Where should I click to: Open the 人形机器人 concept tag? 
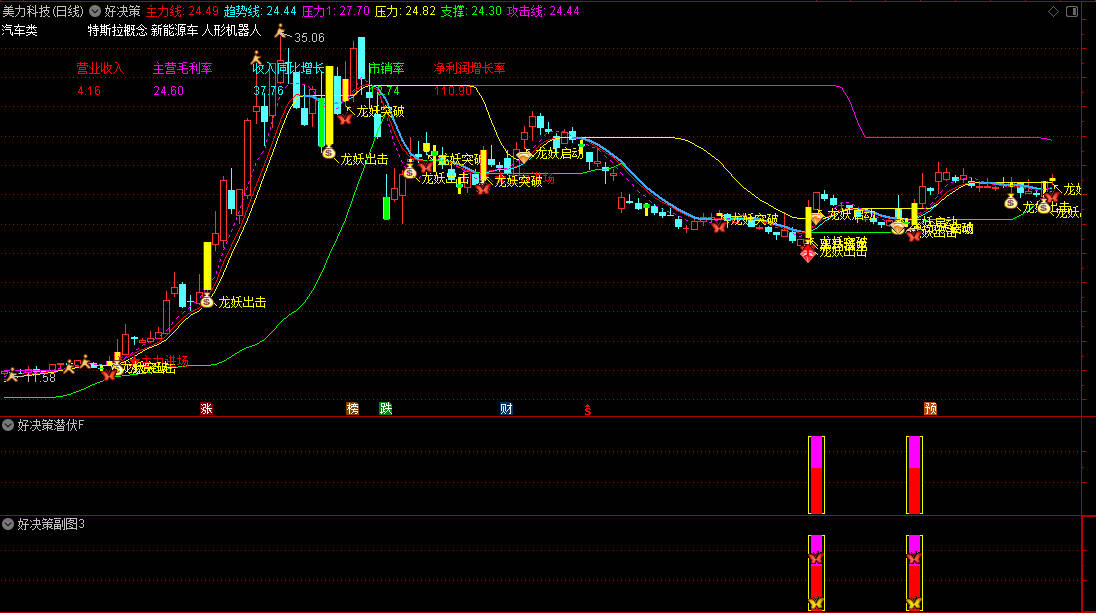tap(231, 31)
